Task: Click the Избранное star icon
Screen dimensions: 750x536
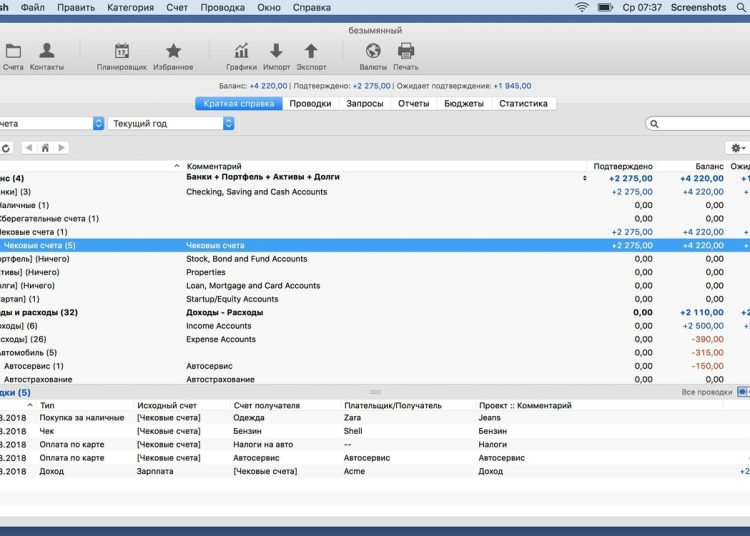Action: pyautogui.click(x=173, y=51)
